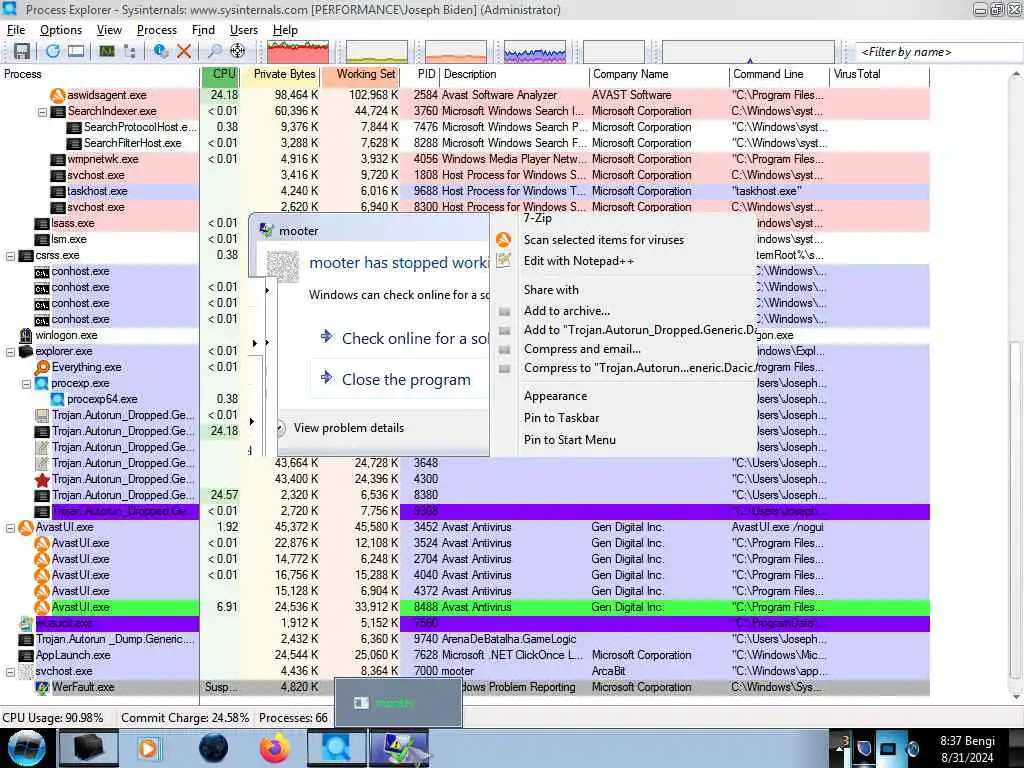Screen dimensions: 1024x768
Task: Click the winlogon.exe process icon
Action: [x=25, y=335]
